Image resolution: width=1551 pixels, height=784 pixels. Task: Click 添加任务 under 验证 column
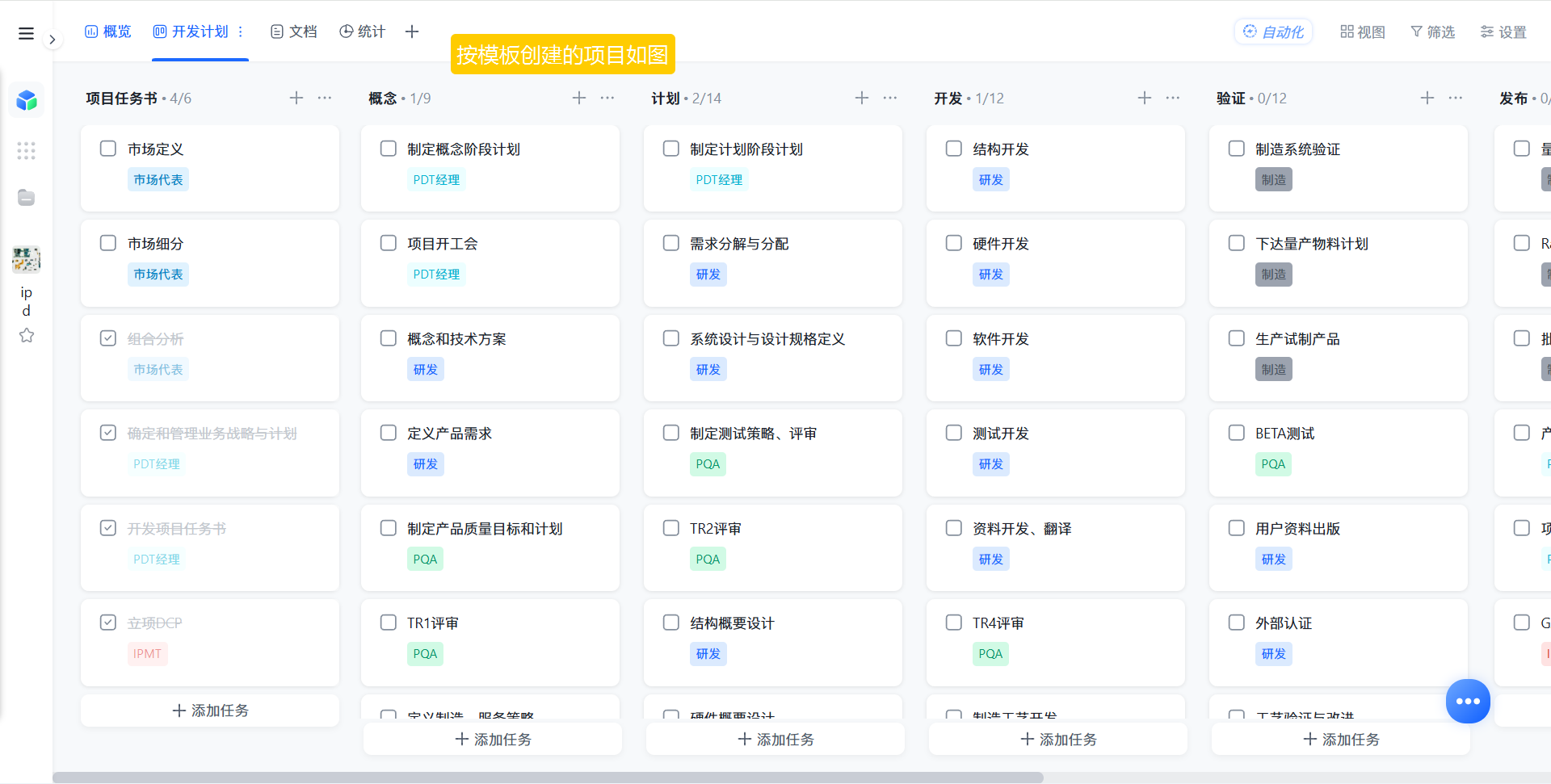pyautogui.click(x=1341, y=739)
